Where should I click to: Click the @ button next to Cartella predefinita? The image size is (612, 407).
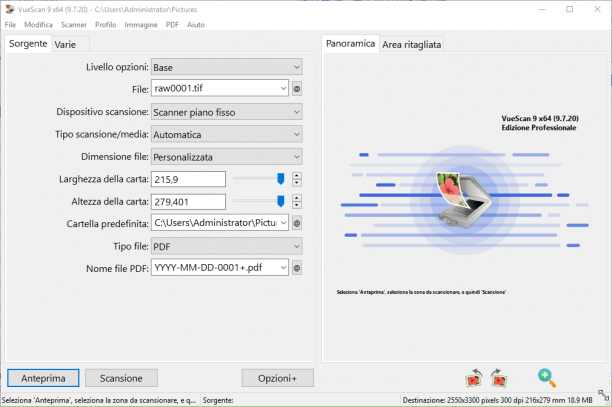297,223
